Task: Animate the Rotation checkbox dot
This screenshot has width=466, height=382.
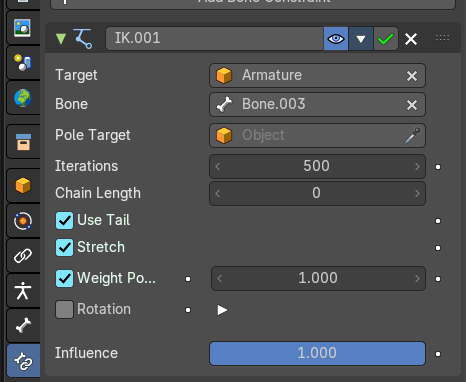Action: pos(188,310)
